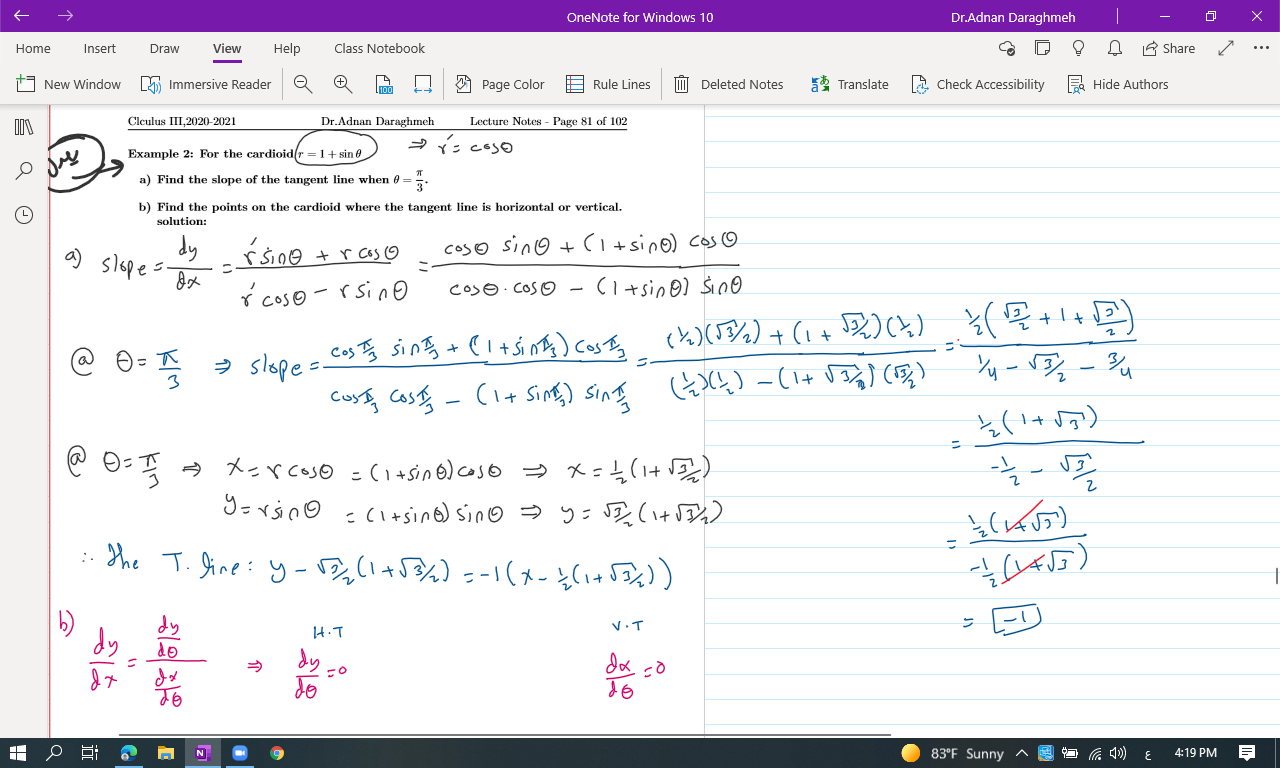The image size is (1280, 768).
Task: Open the Action Center notification icon
Action: (x=1247, y=753)
